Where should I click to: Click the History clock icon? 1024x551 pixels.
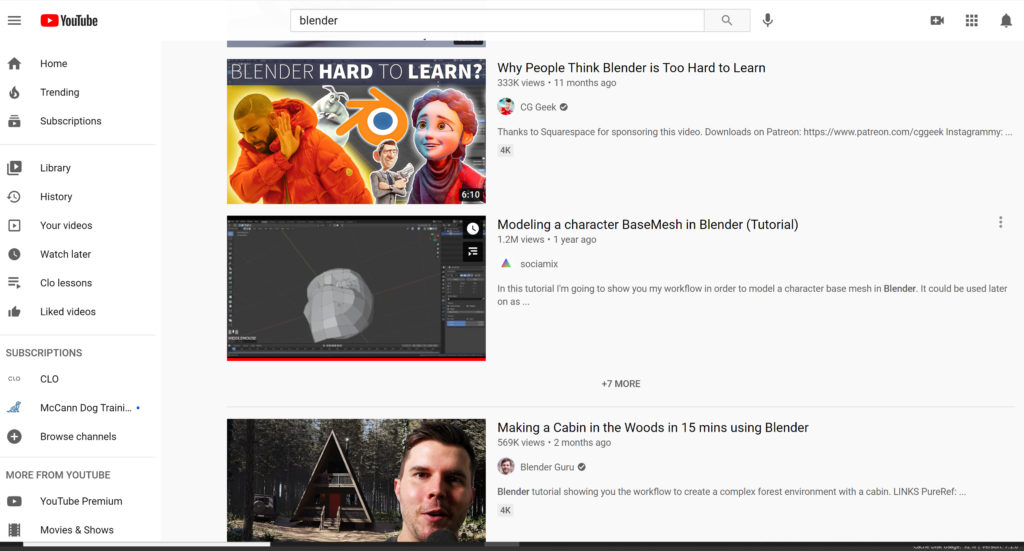pyautogui.click(x=14, y=197)
